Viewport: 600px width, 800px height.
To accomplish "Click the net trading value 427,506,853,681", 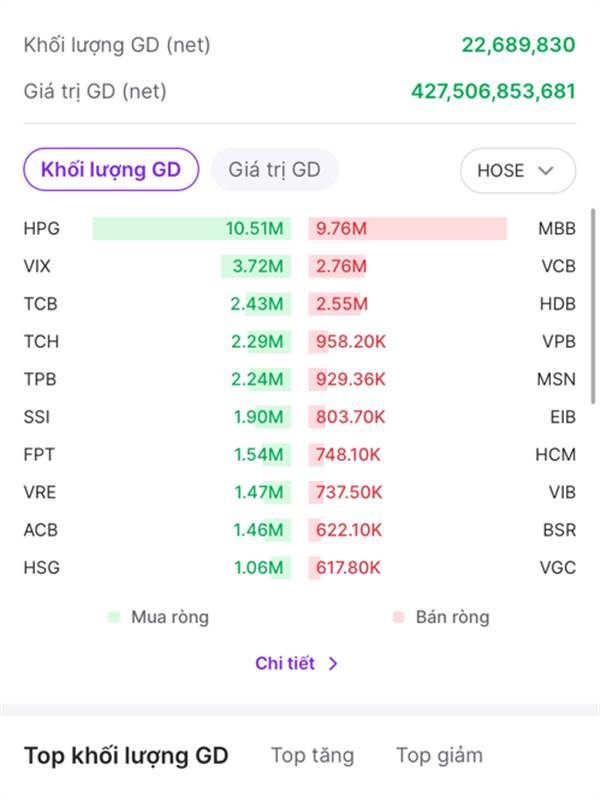I will (493, 92).
